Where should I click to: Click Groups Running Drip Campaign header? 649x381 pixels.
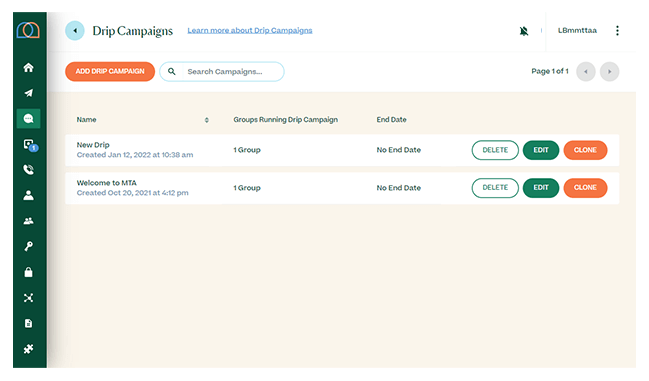286,120
